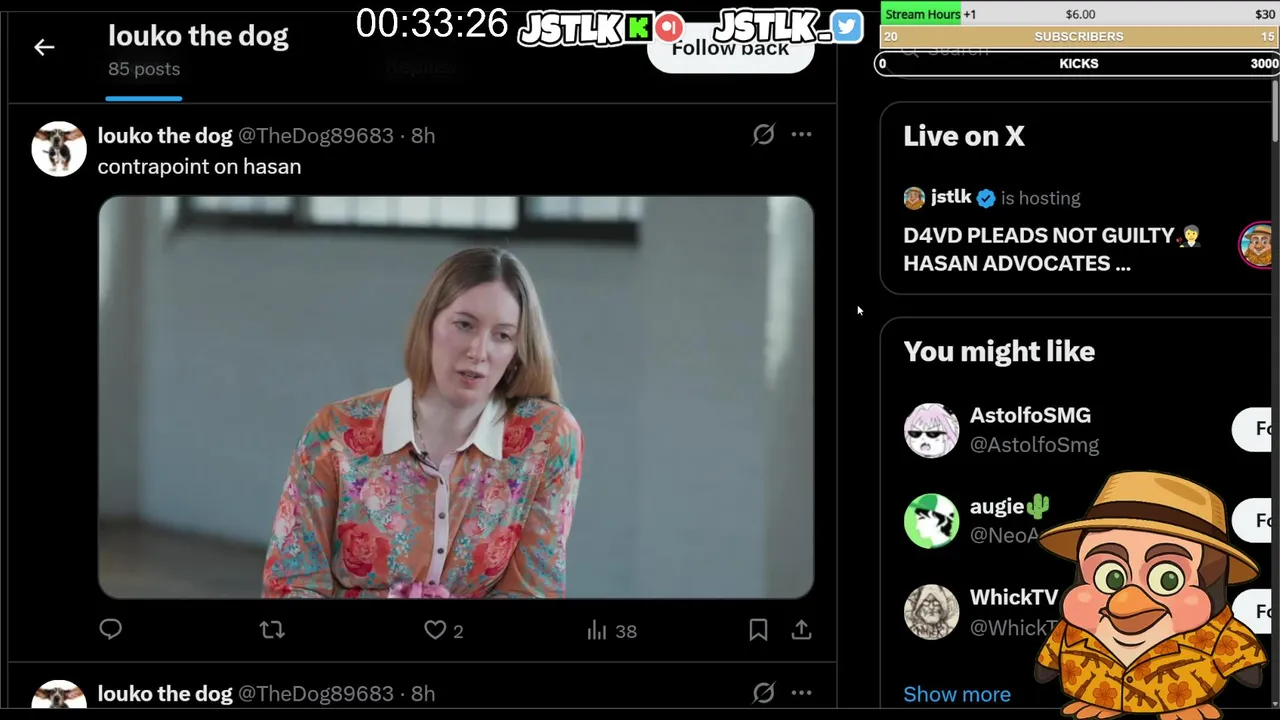This screenshot has width=1280, height=720.
Task: Click the @AstolfoSmg handle
Action: pos(1034,445)
